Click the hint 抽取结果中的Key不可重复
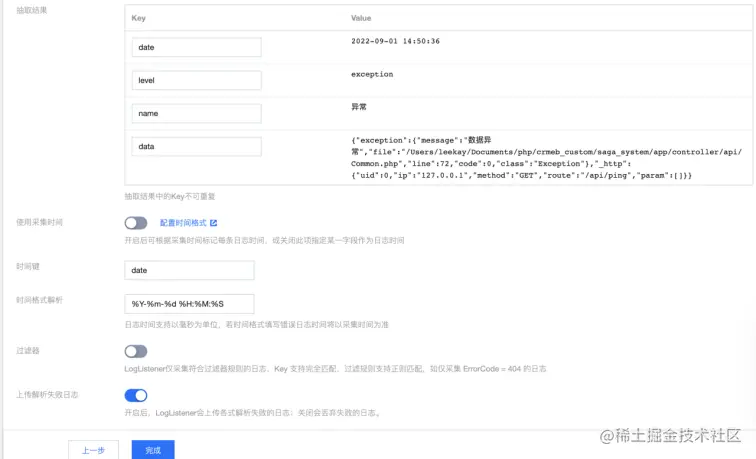756x459 pixels. pyautogui.click(x=170, y=196)
